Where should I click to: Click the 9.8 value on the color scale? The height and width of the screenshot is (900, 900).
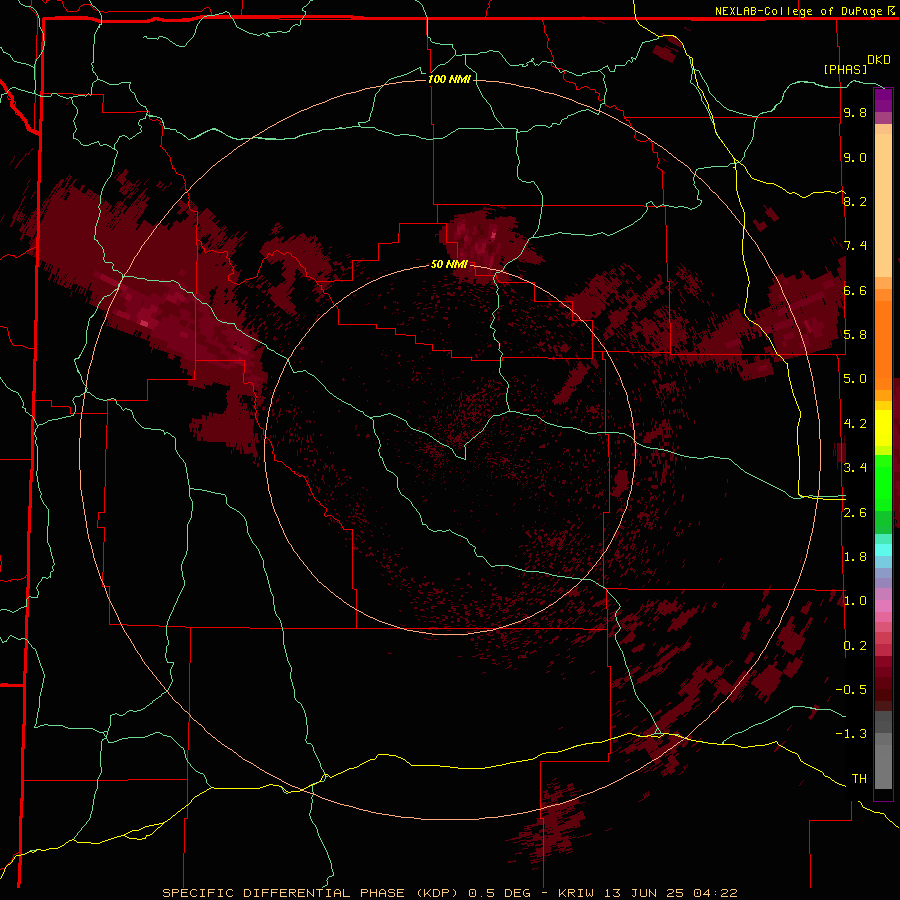pos(855,113)
